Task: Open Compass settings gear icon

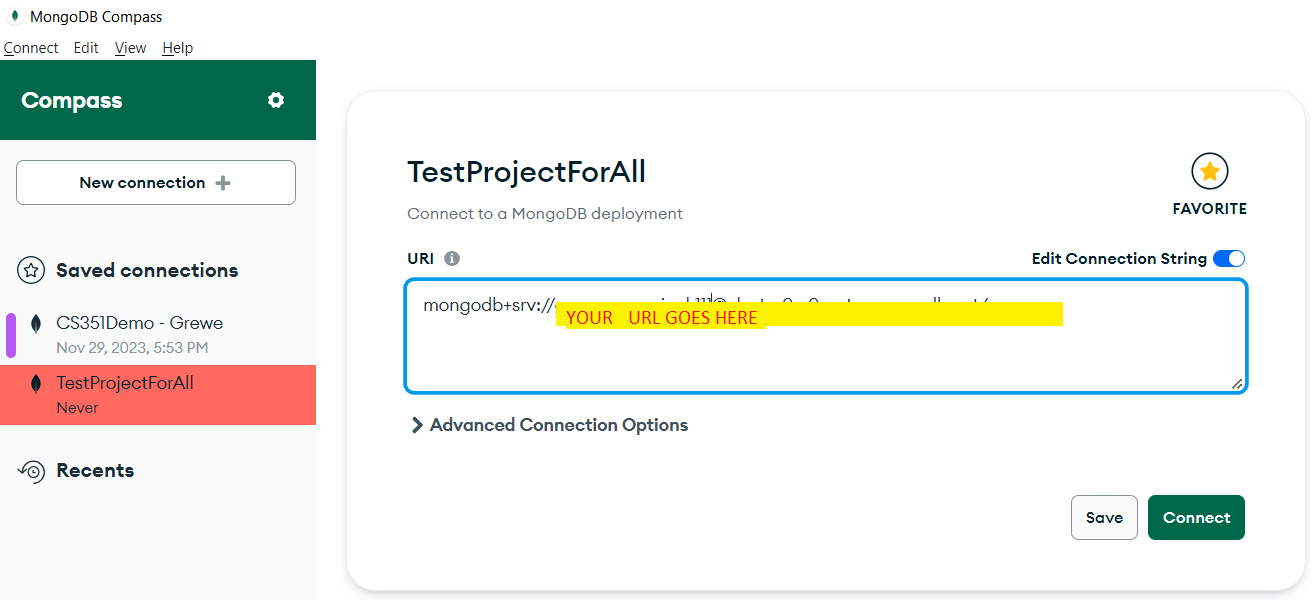Action: pos(276,100)
